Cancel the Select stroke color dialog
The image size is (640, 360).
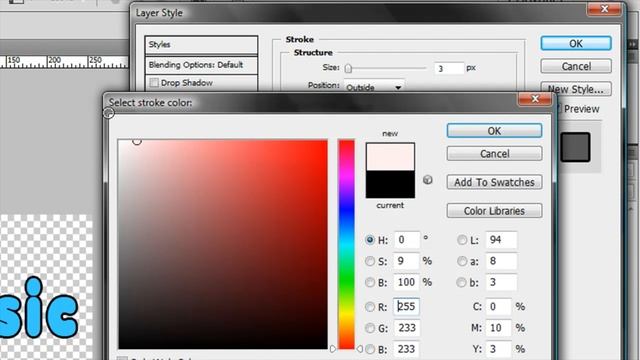(x=494, y=154)
